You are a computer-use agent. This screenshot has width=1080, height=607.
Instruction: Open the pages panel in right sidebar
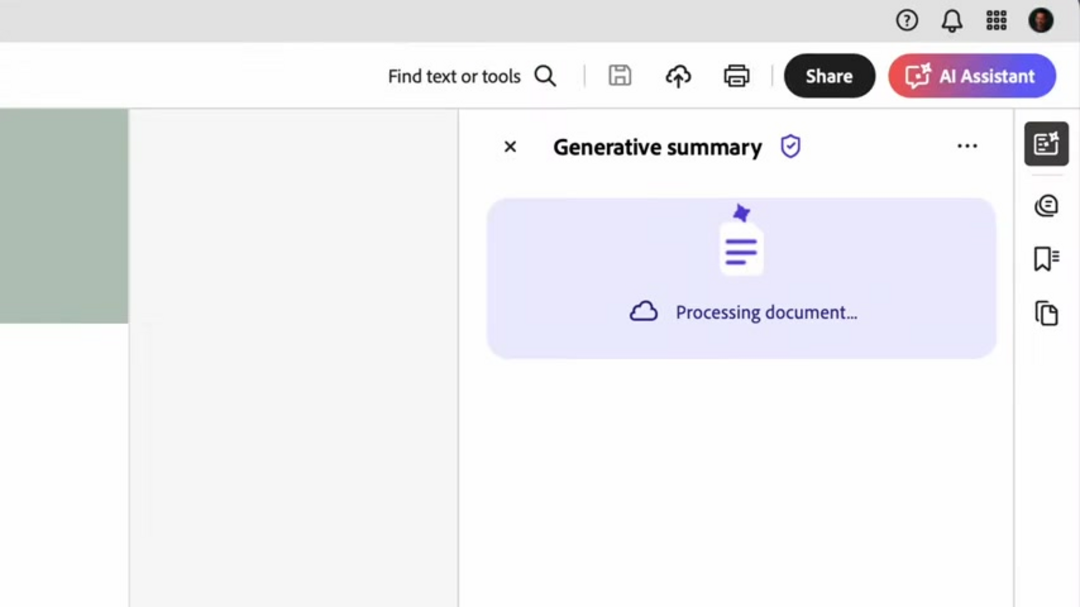click(1046, 313)
